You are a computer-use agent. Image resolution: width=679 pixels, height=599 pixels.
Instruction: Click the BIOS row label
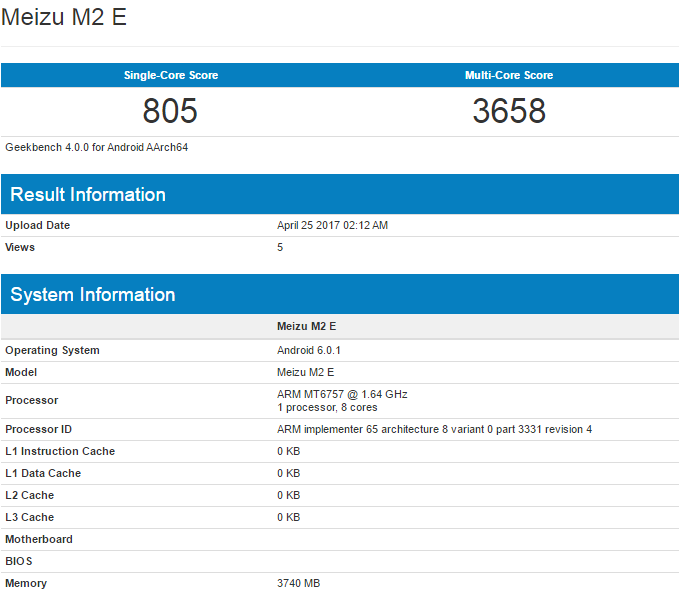pos(19,561)
